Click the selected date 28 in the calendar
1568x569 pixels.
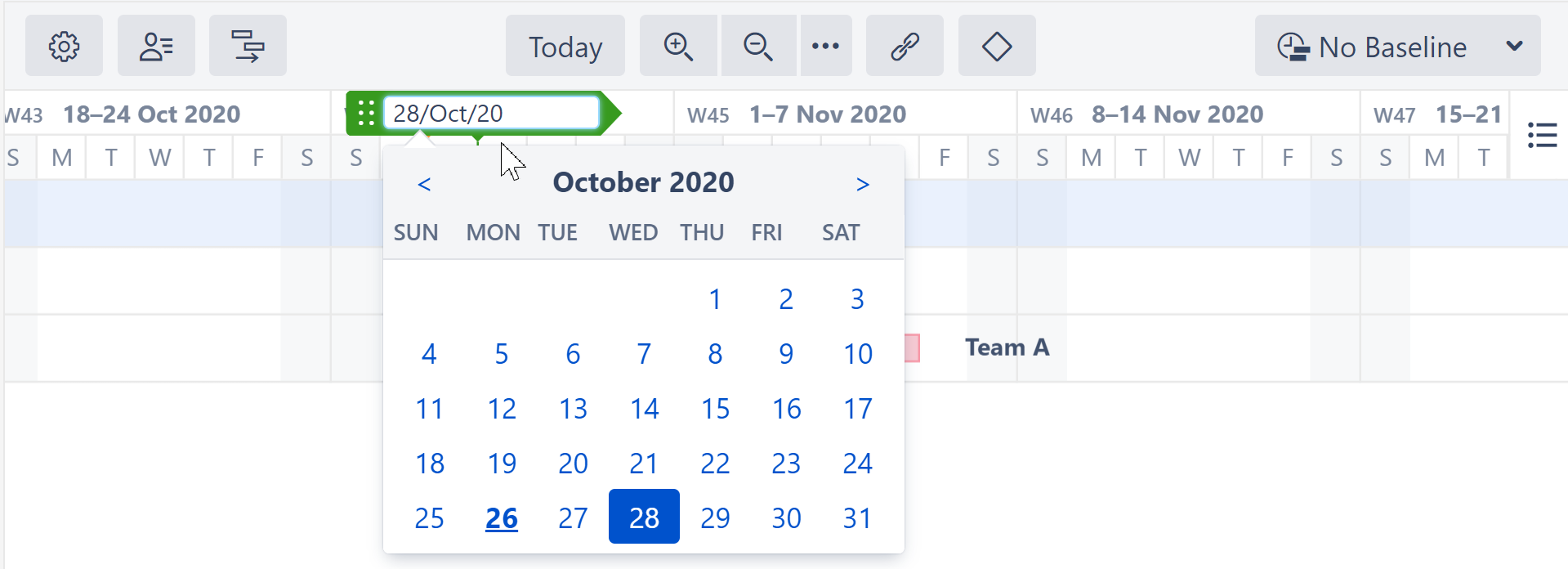pyautogui.click(x=644, y=517)
